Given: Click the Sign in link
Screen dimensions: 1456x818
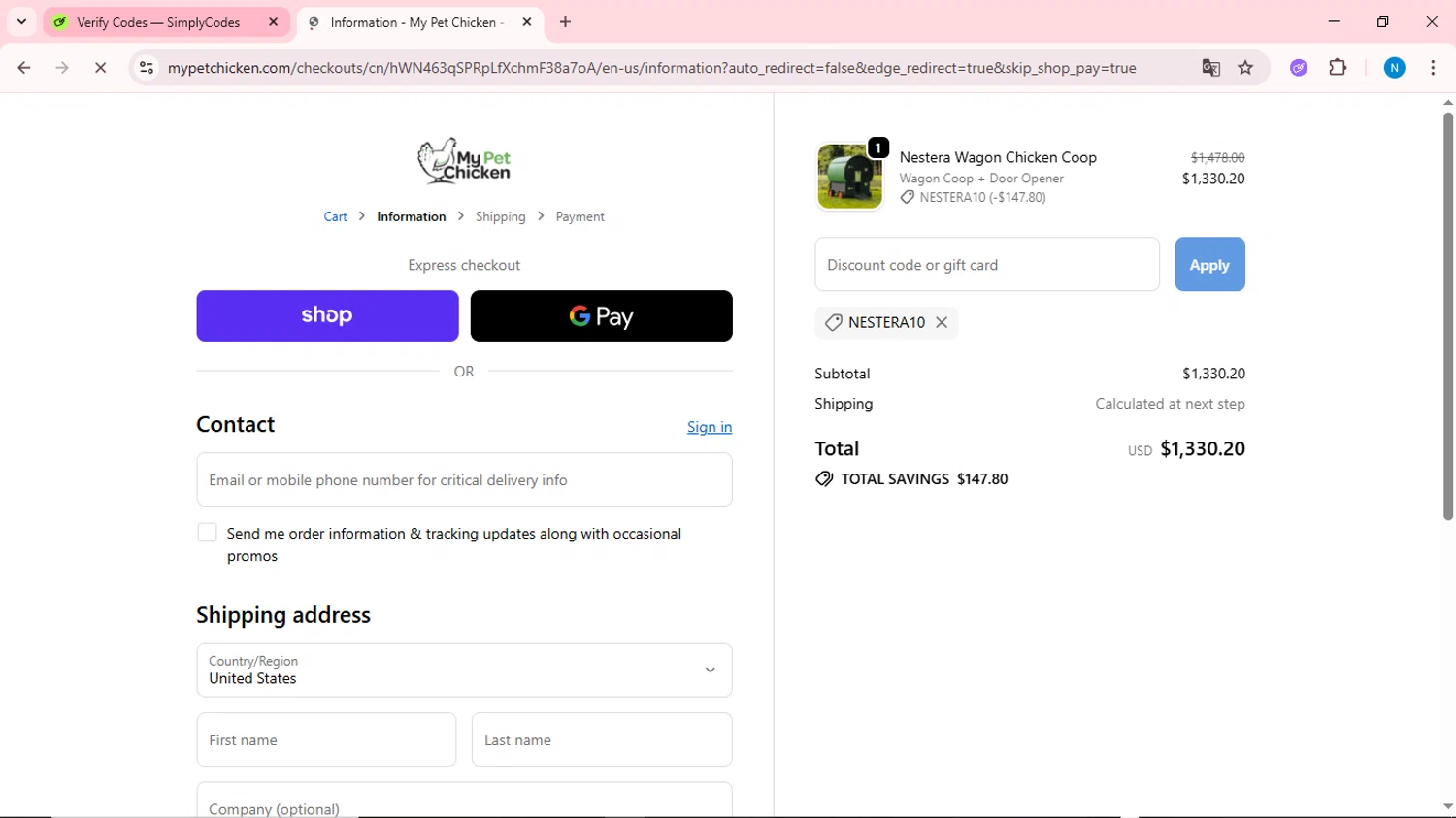Looking at the screenshot, I should [710, 427].
